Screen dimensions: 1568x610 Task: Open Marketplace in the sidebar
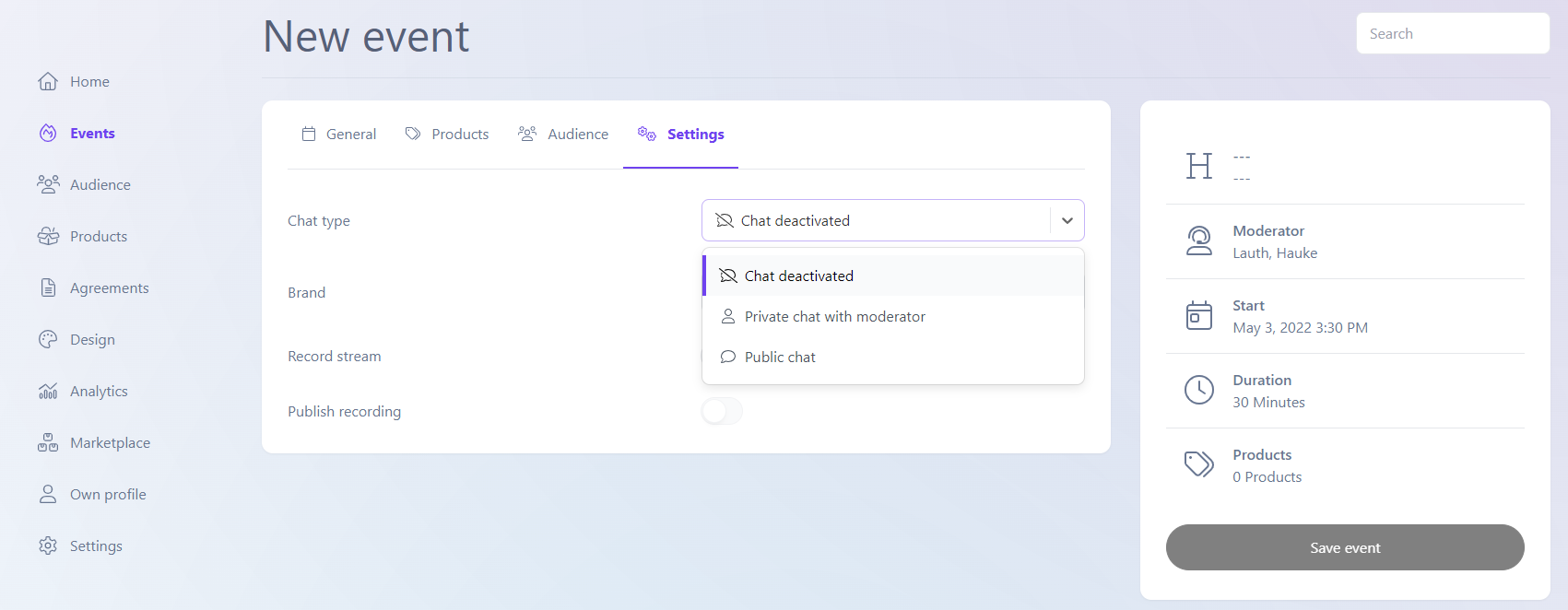pos(110,442)
